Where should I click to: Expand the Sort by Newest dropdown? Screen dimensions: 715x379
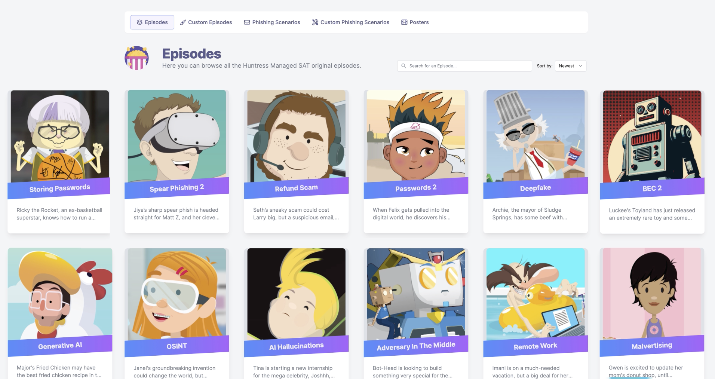tap(570, 66)
